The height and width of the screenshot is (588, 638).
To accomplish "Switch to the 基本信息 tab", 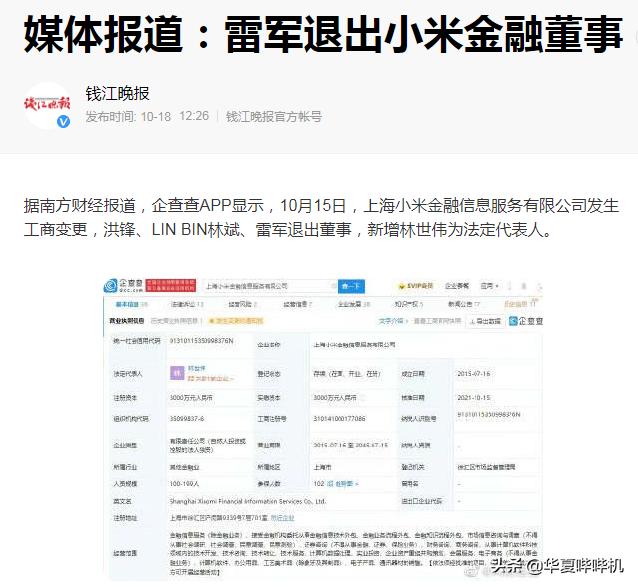I will click(131, 304).
